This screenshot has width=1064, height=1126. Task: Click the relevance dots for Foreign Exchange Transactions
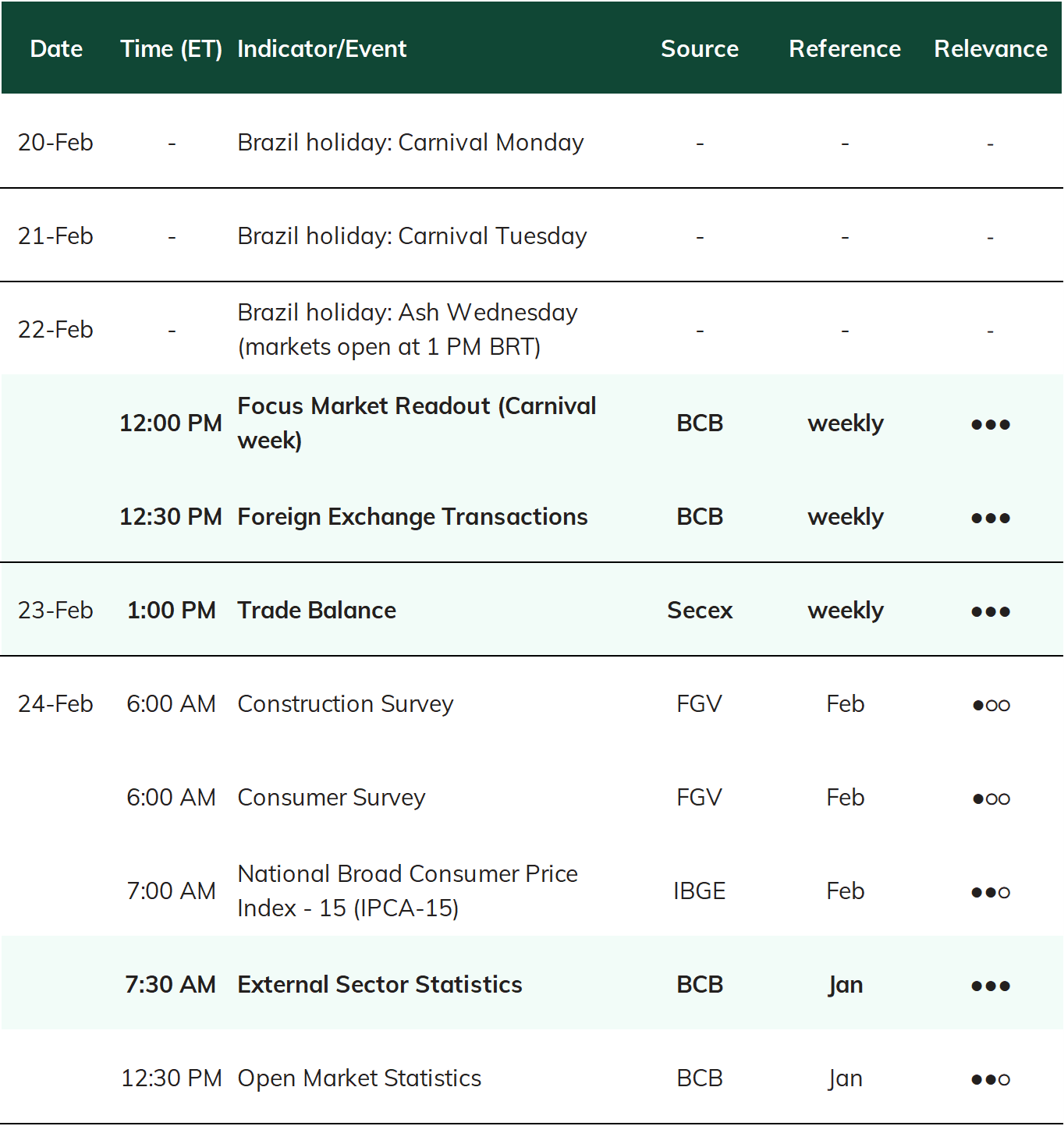click(991, 519)
